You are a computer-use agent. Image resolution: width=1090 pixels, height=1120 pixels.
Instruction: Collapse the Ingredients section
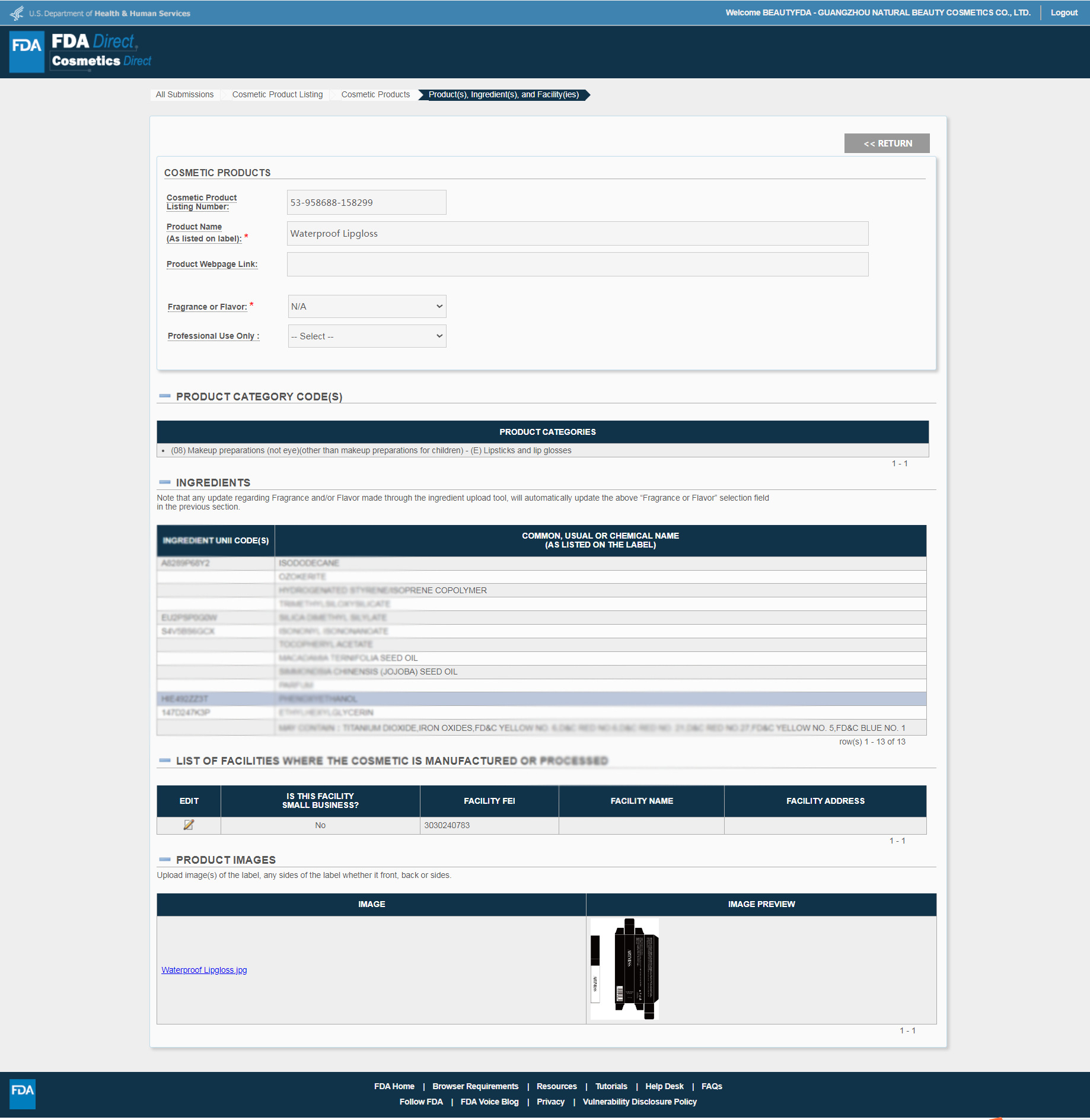(x=165, y=482)
